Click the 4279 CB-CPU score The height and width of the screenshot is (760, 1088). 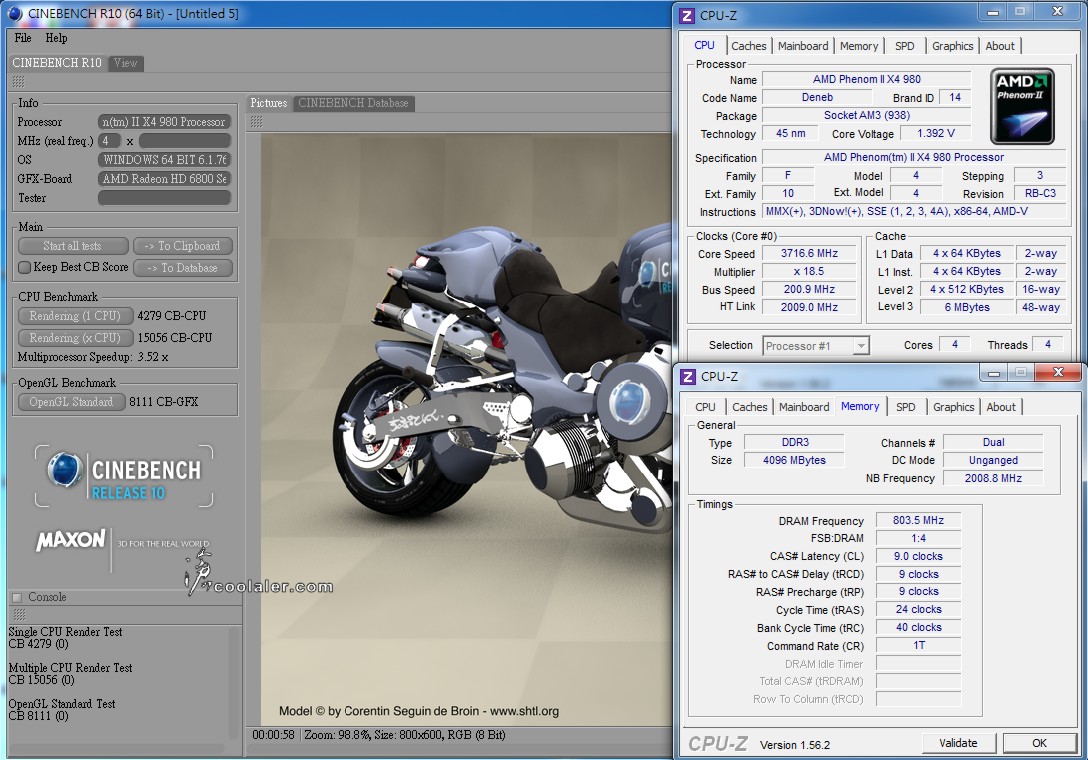click(x=171, y=316)
